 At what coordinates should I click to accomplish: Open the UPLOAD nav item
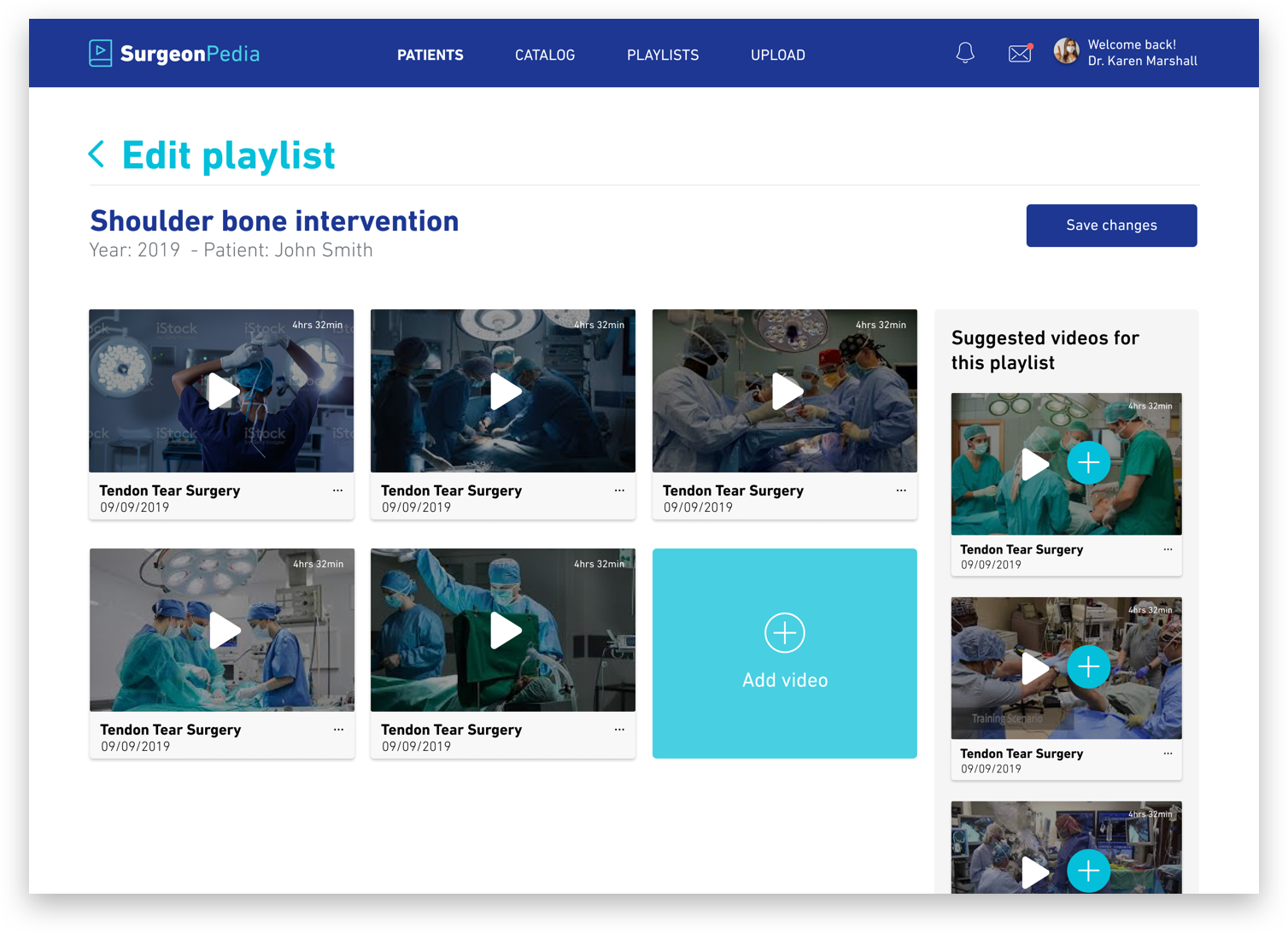[778, 55]
